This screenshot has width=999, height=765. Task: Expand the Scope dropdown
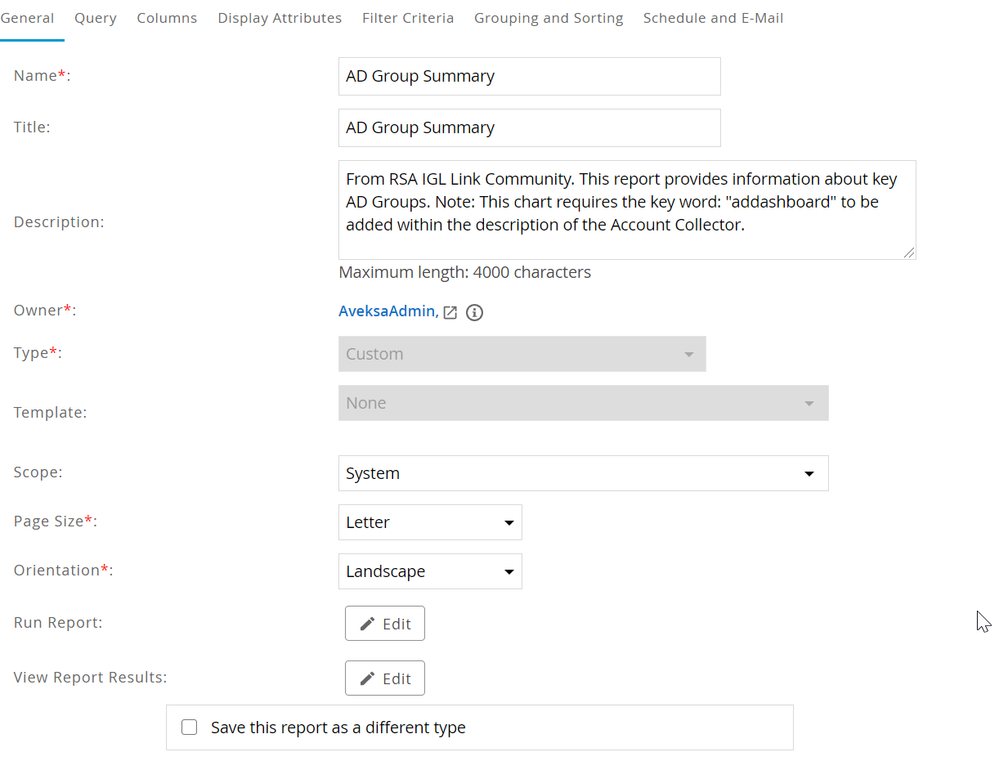(583, 473)
